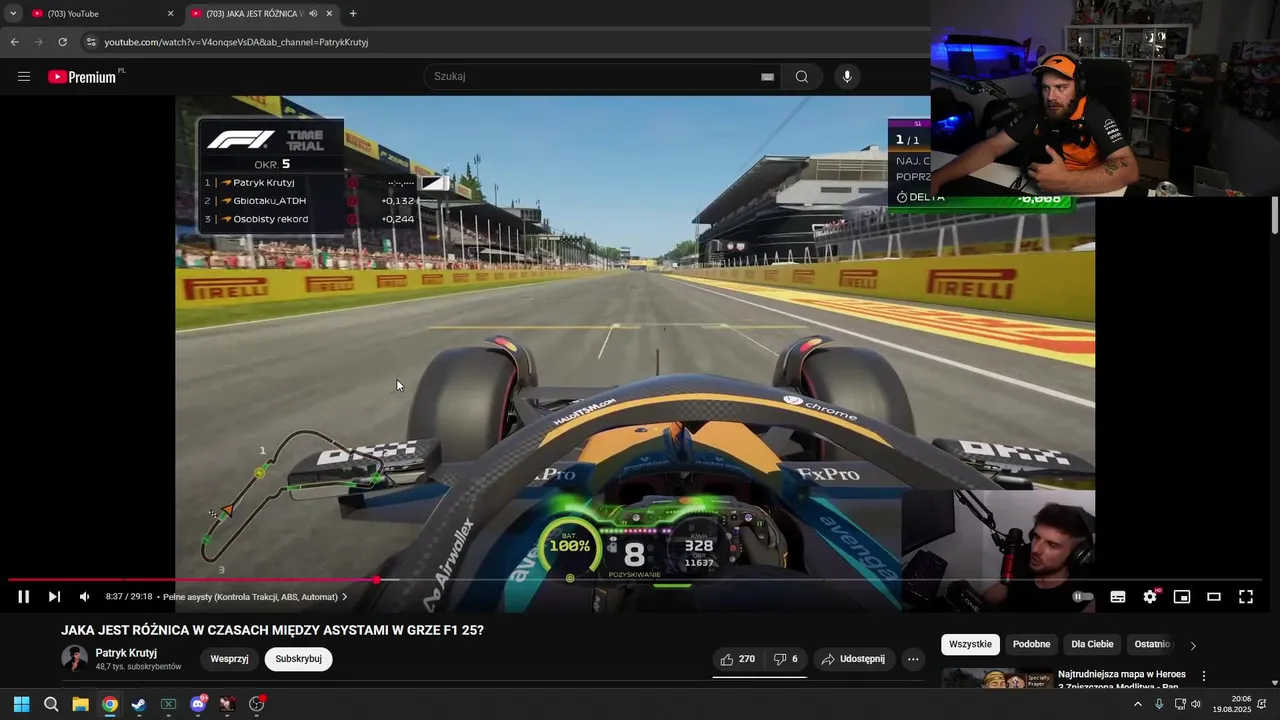
Task: Go back in browser history
Action: (x=15, y=42)
